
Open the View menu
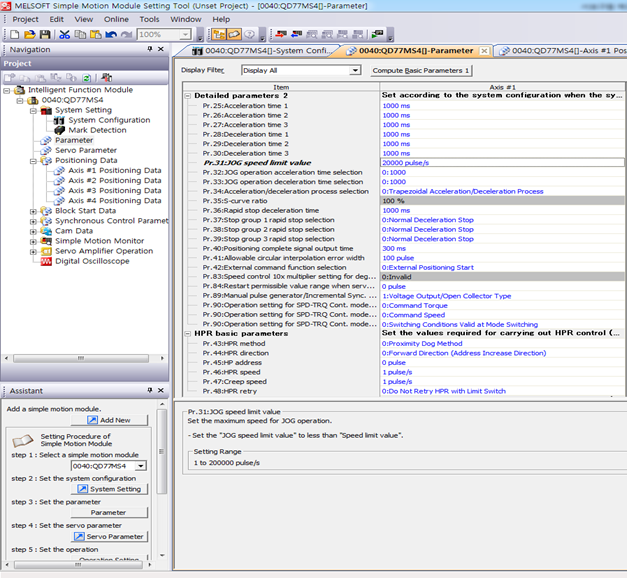tap(84, 19)
